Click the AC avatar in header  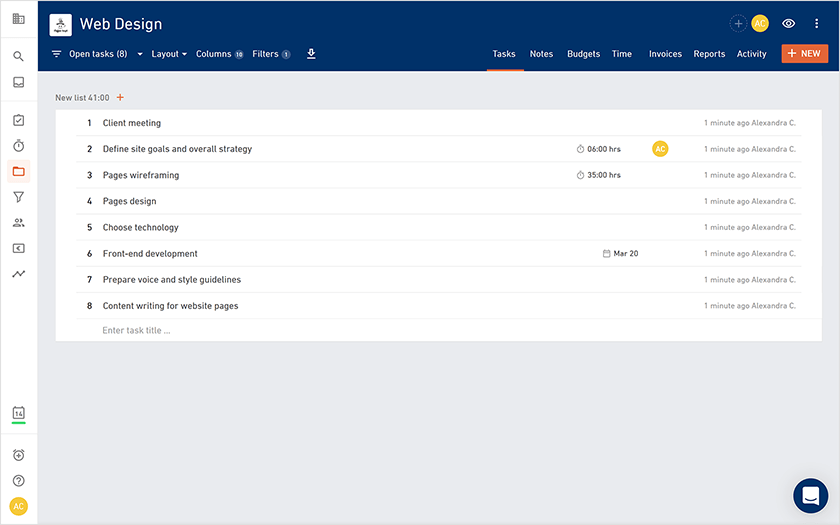760,24
